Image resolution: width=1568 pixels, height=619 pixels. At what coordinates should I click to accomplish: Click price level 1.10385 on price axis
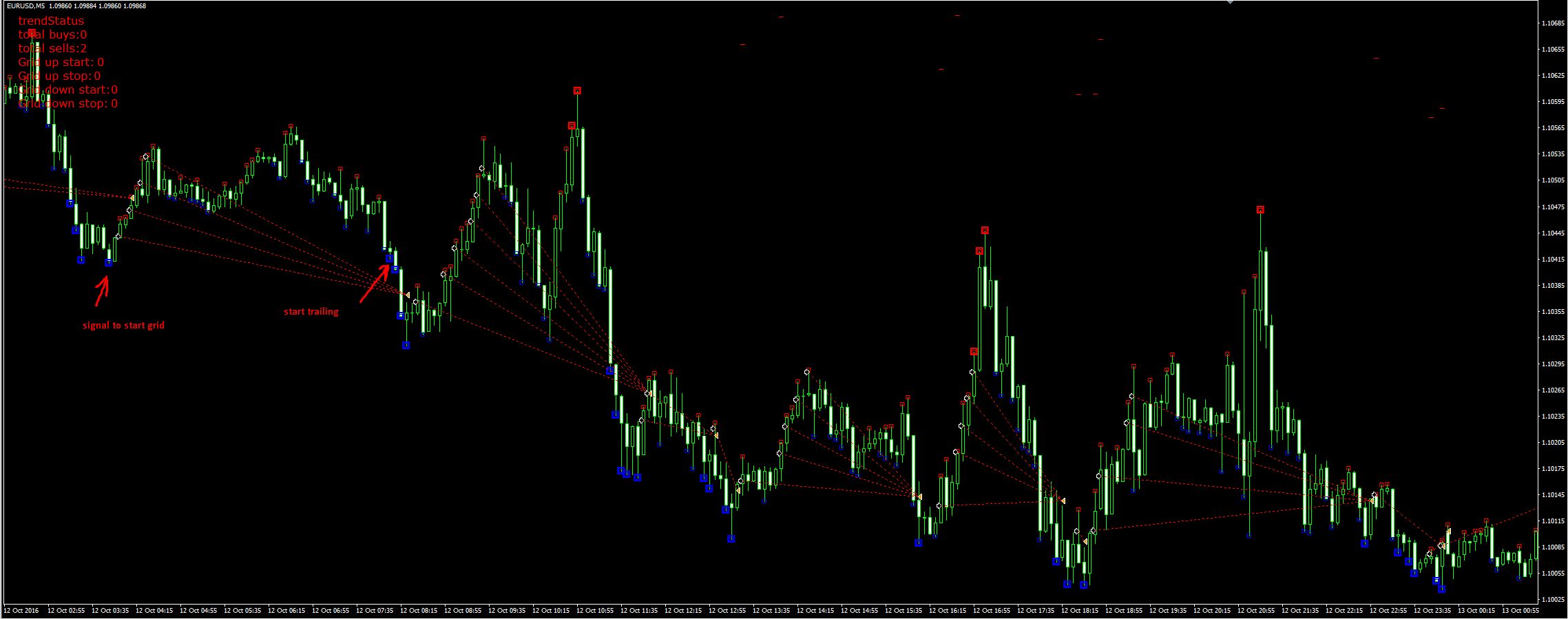pos(1551,286)
